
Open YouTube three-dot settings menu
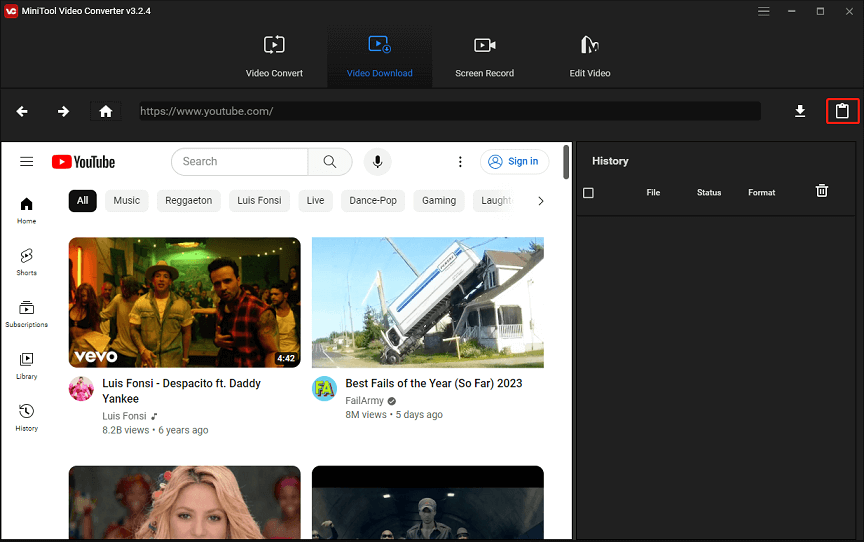click(460, 161)
